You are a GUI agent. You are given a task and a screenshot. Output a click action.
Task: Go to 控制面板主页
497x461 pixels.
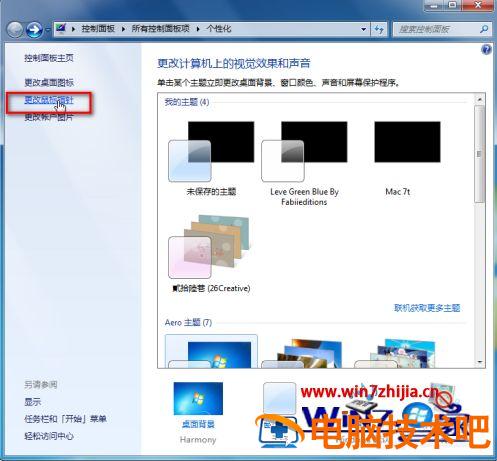49,58
